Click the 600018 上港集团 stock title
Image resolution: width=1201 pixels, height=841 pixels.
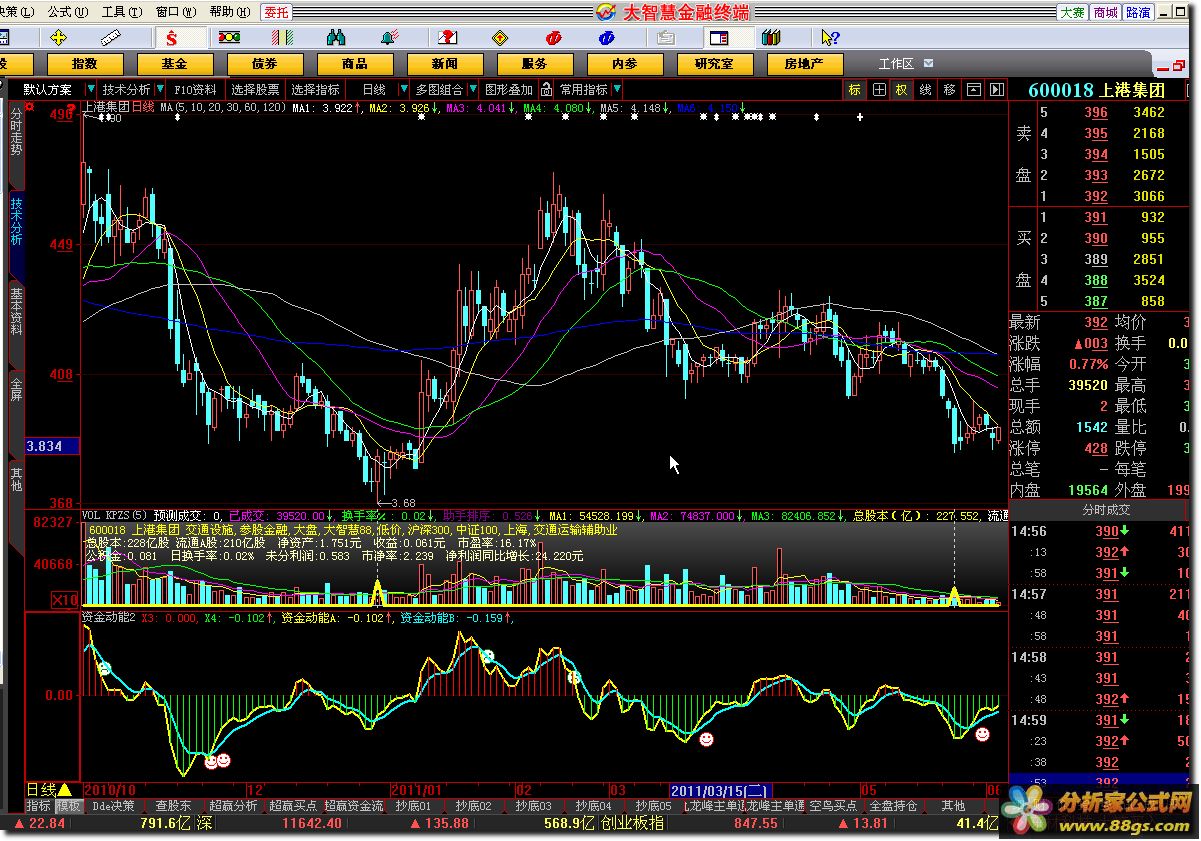tap(1097, 89)
